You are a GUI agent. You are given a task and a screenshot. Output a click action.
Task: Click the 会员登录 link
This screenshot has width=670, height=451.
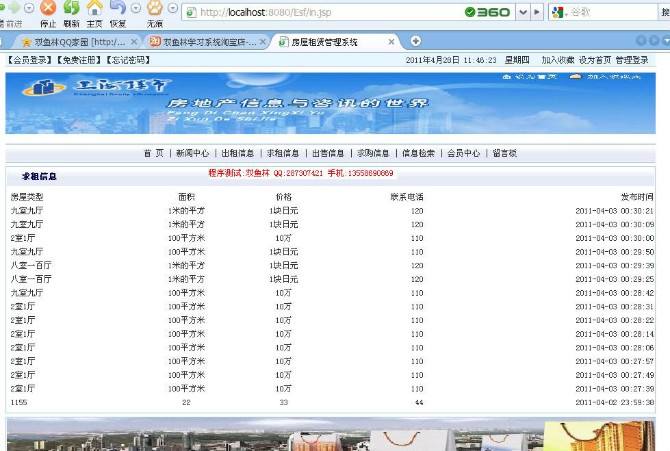29,60
